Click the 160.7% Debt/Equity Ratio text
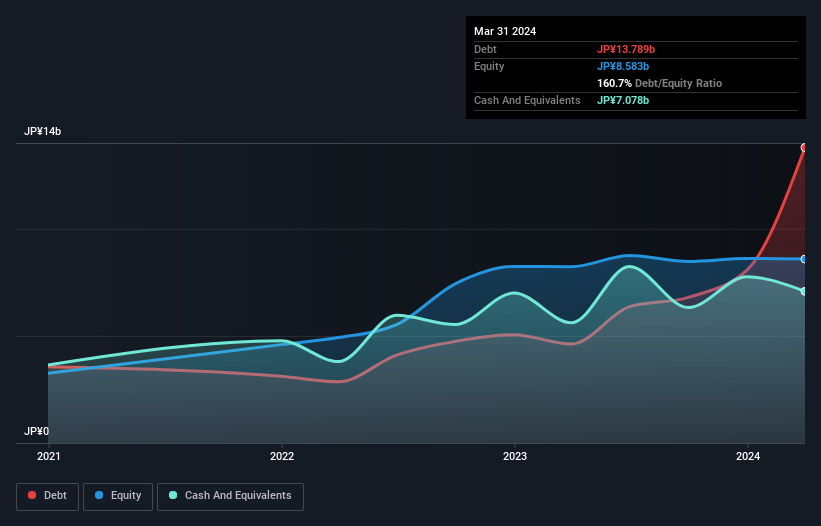 [x=659, y=83]
